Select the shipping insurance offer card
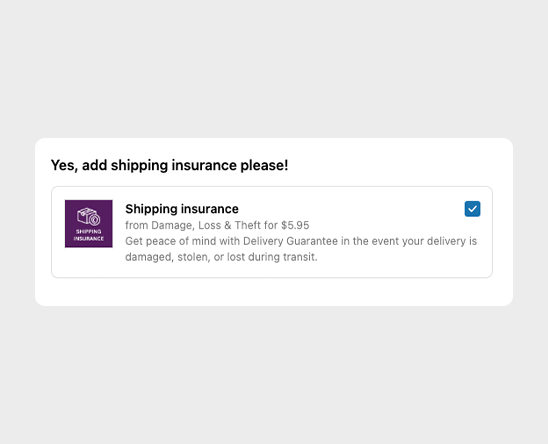This screenshot has height=444, width=548. (272, 232)
